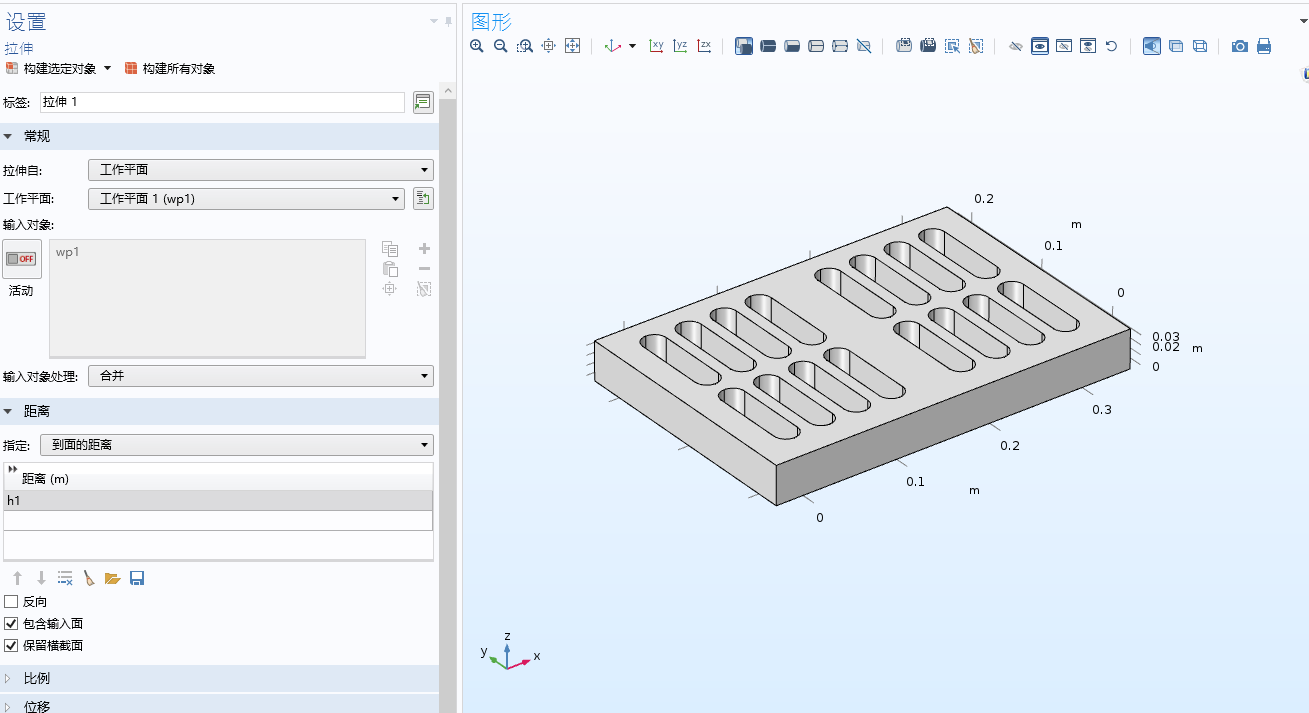1309x713 pixels.
Task: Save the distance table to file
Action: tap(137, 578)
